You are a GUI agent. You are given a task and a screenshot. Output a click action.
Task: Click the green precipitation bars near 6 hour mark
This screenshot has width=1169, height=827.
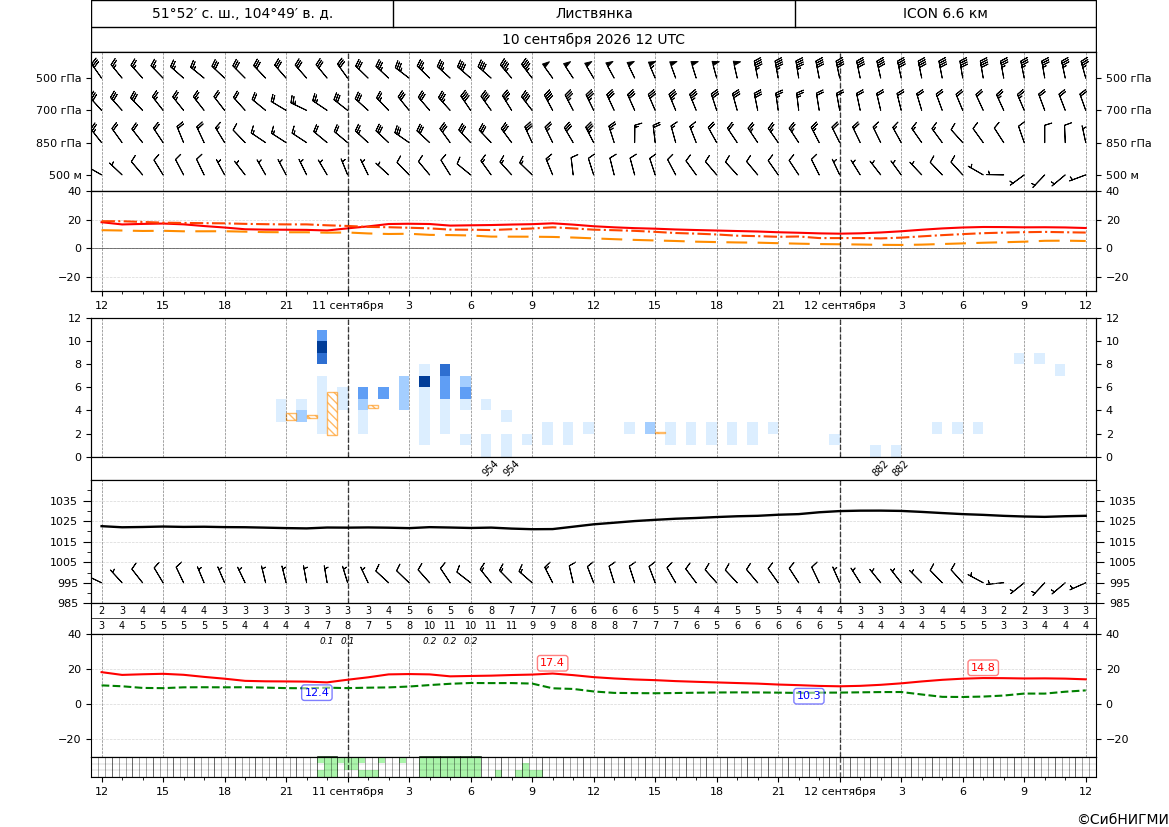(x=450, y=767)
